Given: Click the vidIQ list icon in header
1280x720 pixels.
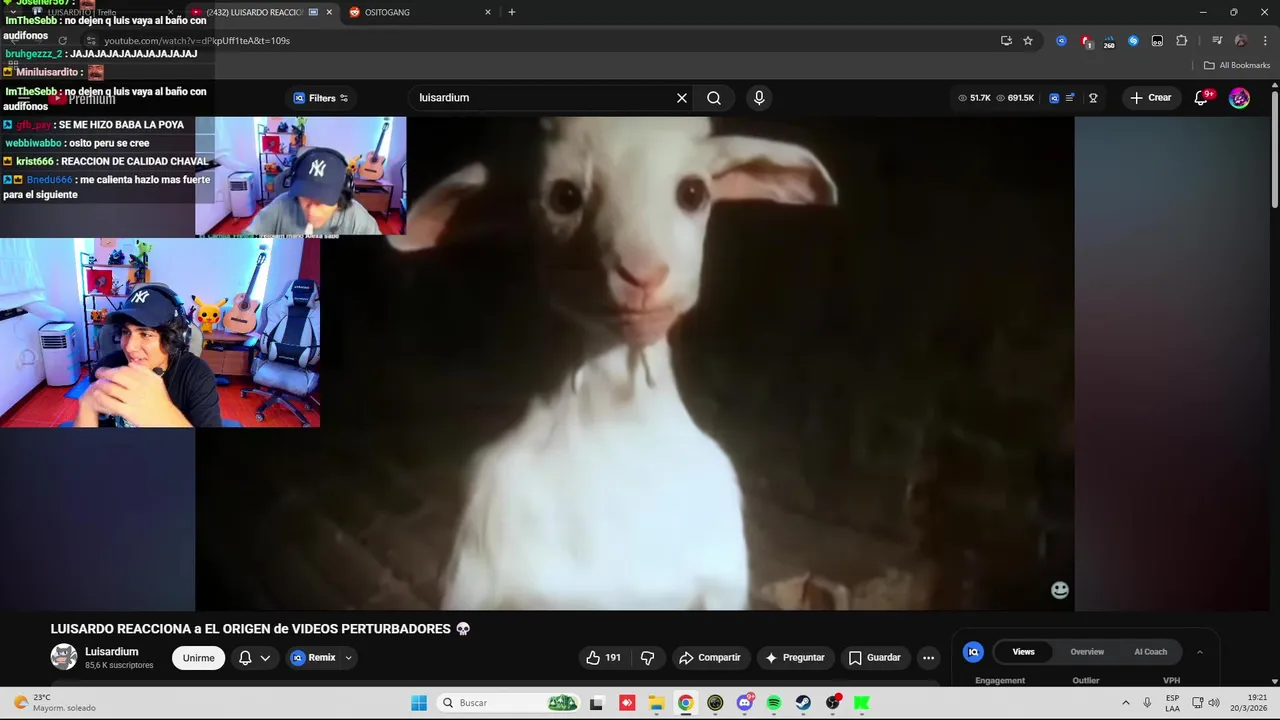Looking at the screenshot, I should click(1070, 98).
